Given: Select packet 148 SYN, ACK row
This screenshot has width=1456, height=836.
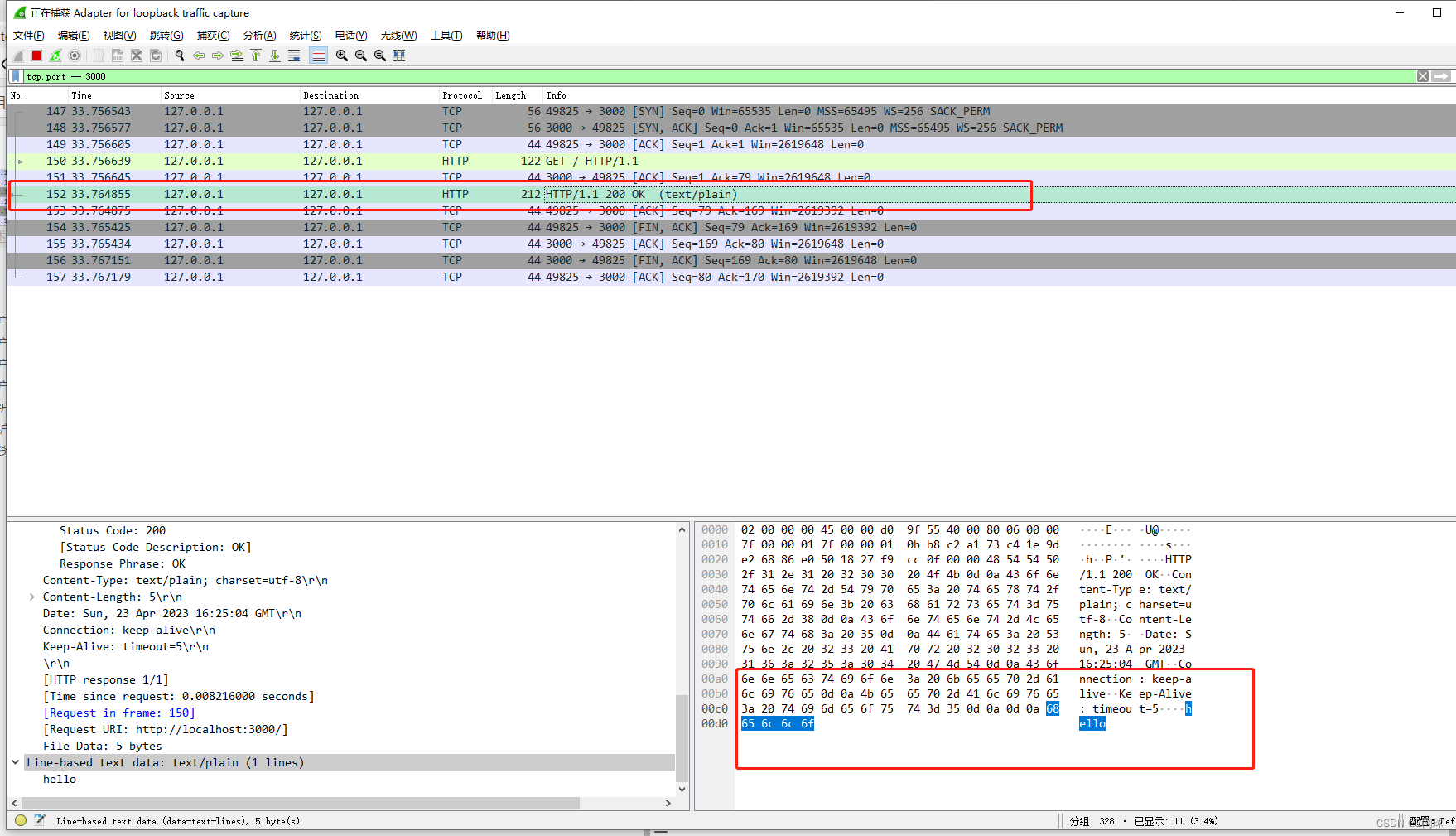Looking at the screenshot, I should click(731, 128).
